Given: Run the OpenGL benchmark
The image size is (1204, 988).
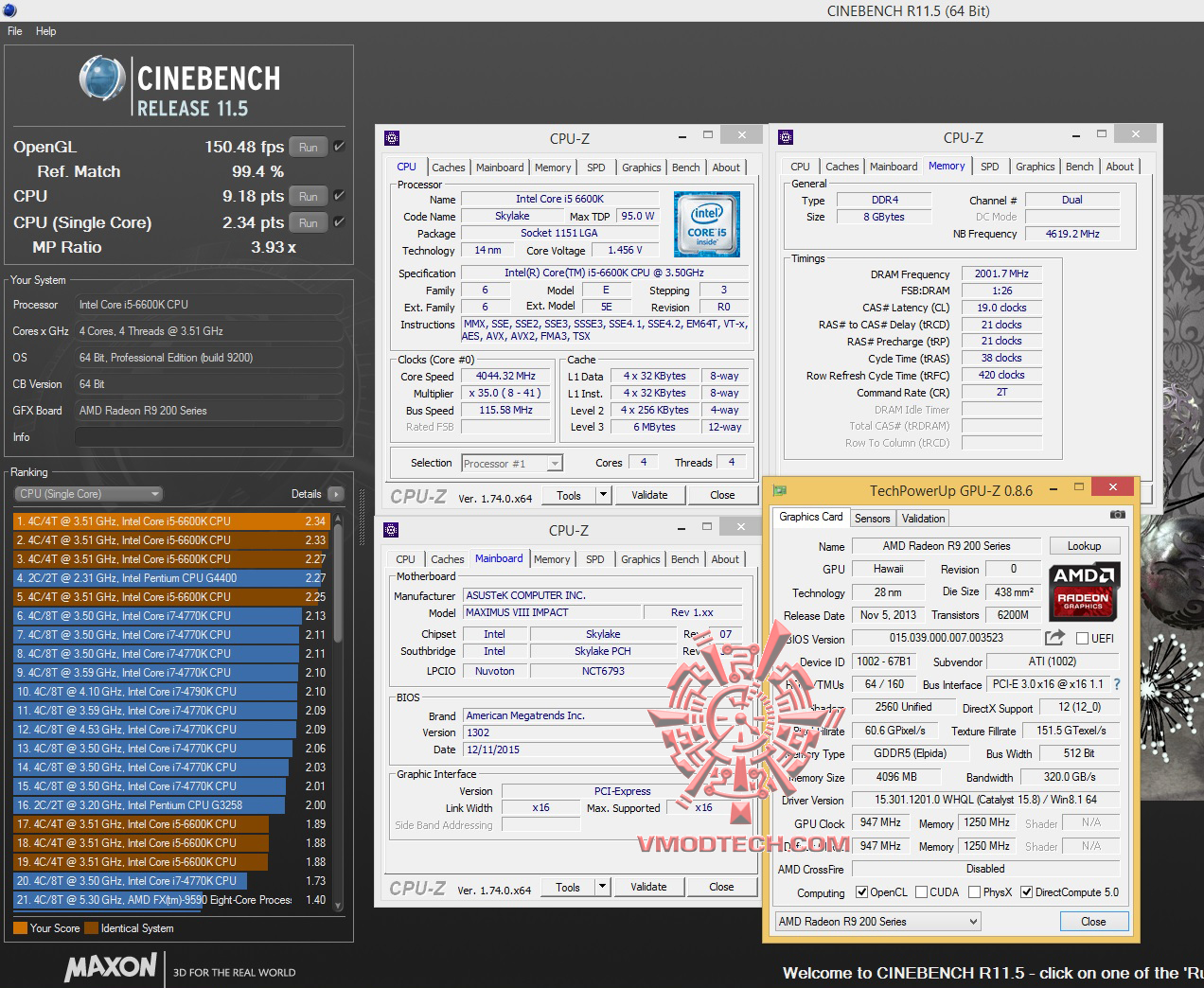Looking at the screenshot, I should [309, 147].
